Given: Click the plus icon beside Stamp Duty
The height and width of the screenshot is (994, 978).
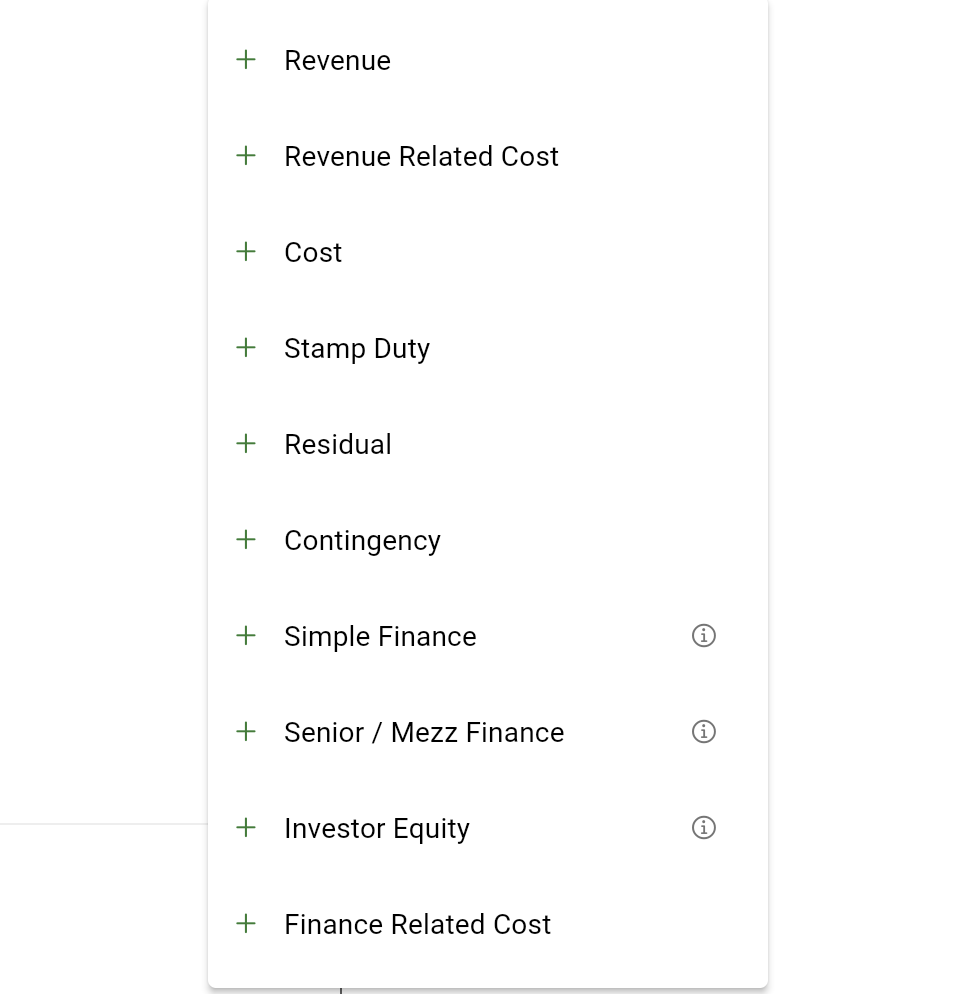Looking at the screenshot, I should click(x=246, y=348).
